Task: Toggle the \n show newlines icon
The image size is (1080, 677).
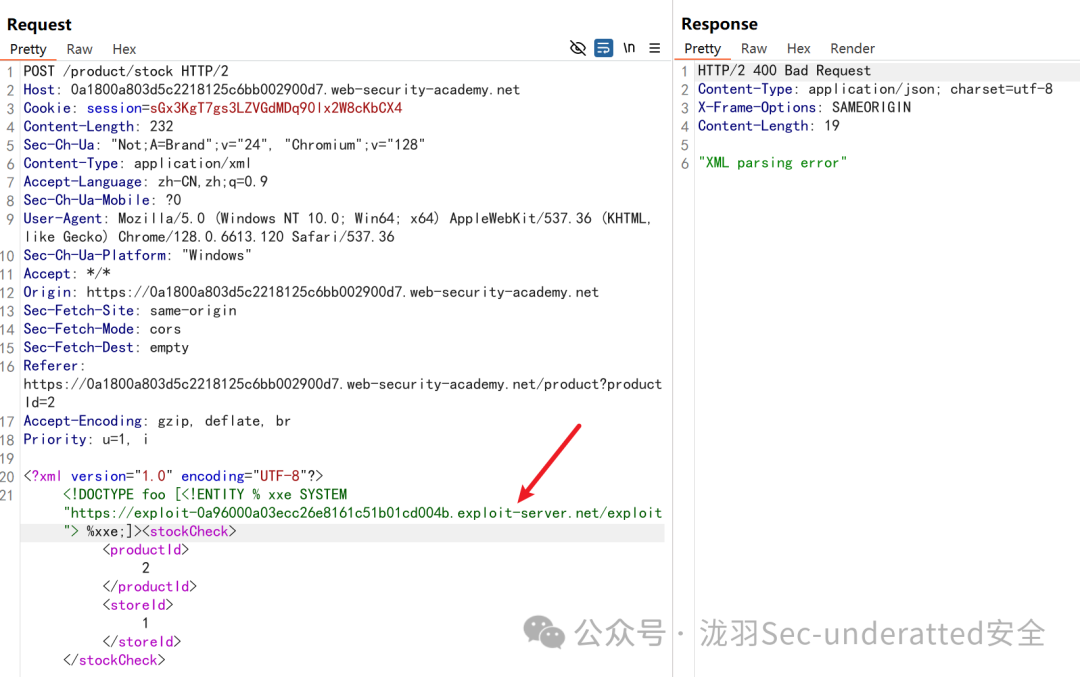Action: 629,48
